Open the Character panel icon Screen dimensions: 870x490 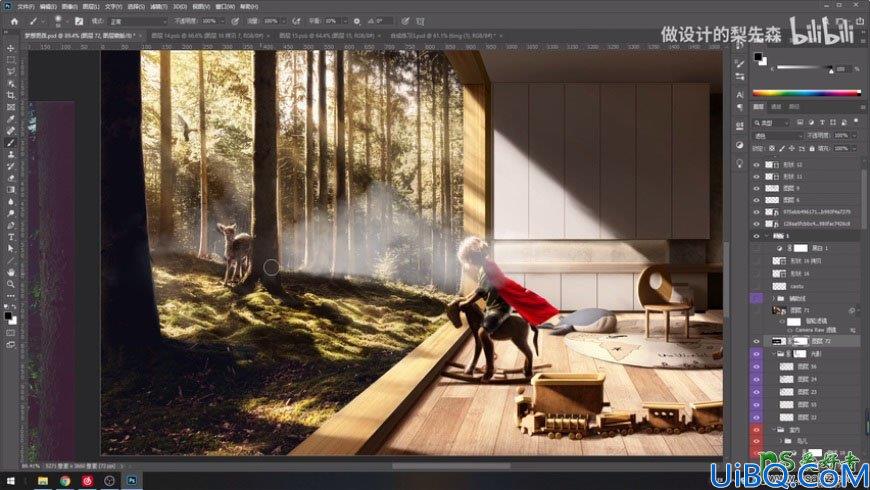point(740,95)
